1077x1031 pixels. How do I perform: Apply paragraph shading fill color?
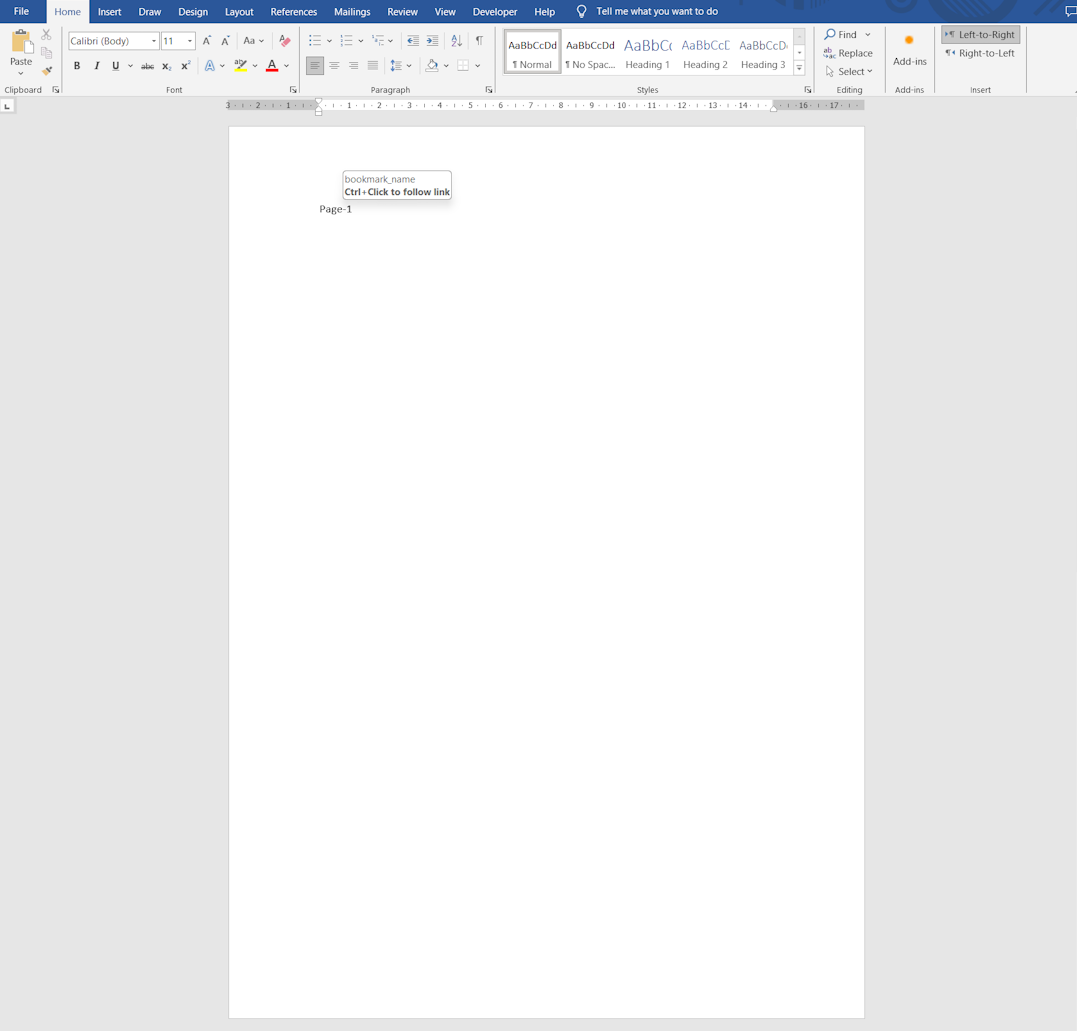point(432,66)
